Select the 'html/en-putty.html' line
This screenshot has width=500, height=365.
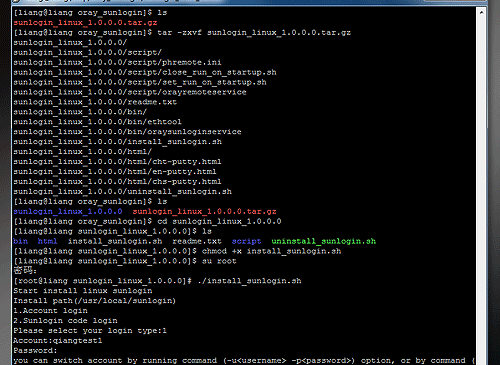115,172
